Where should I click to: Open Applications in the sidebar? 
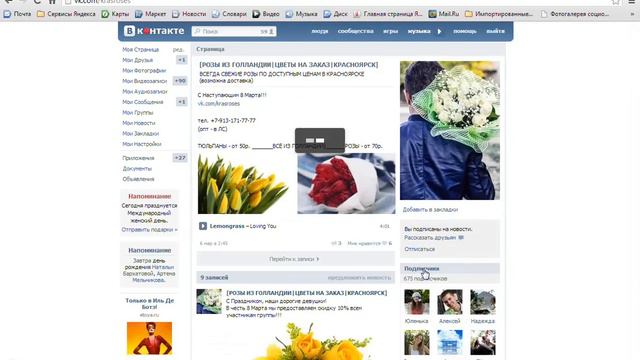pos(138,158)
